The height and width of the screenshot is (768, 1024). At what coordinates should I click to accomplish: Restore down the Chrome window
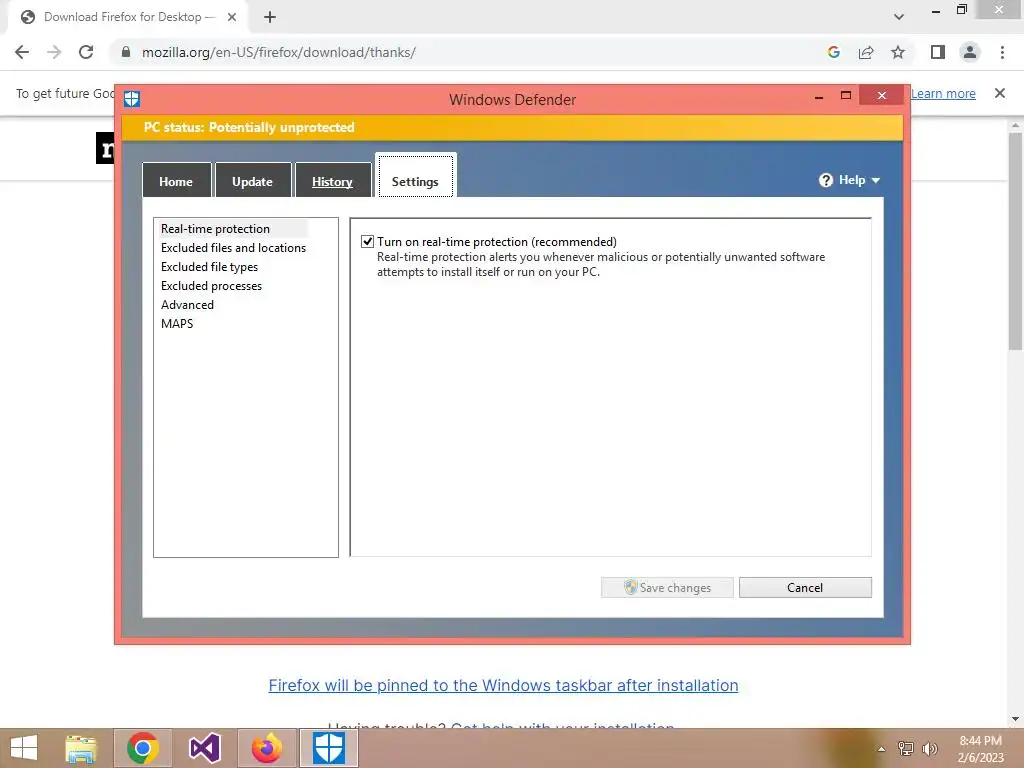[961, 10]
